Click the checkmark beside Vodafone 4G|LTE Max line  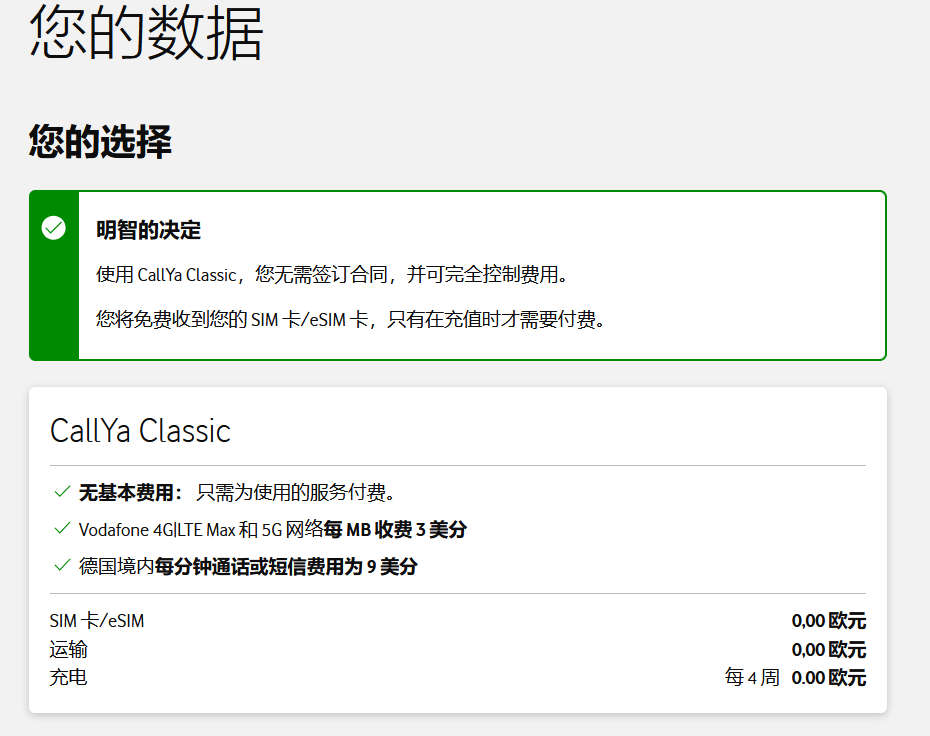tap(62, 528)
